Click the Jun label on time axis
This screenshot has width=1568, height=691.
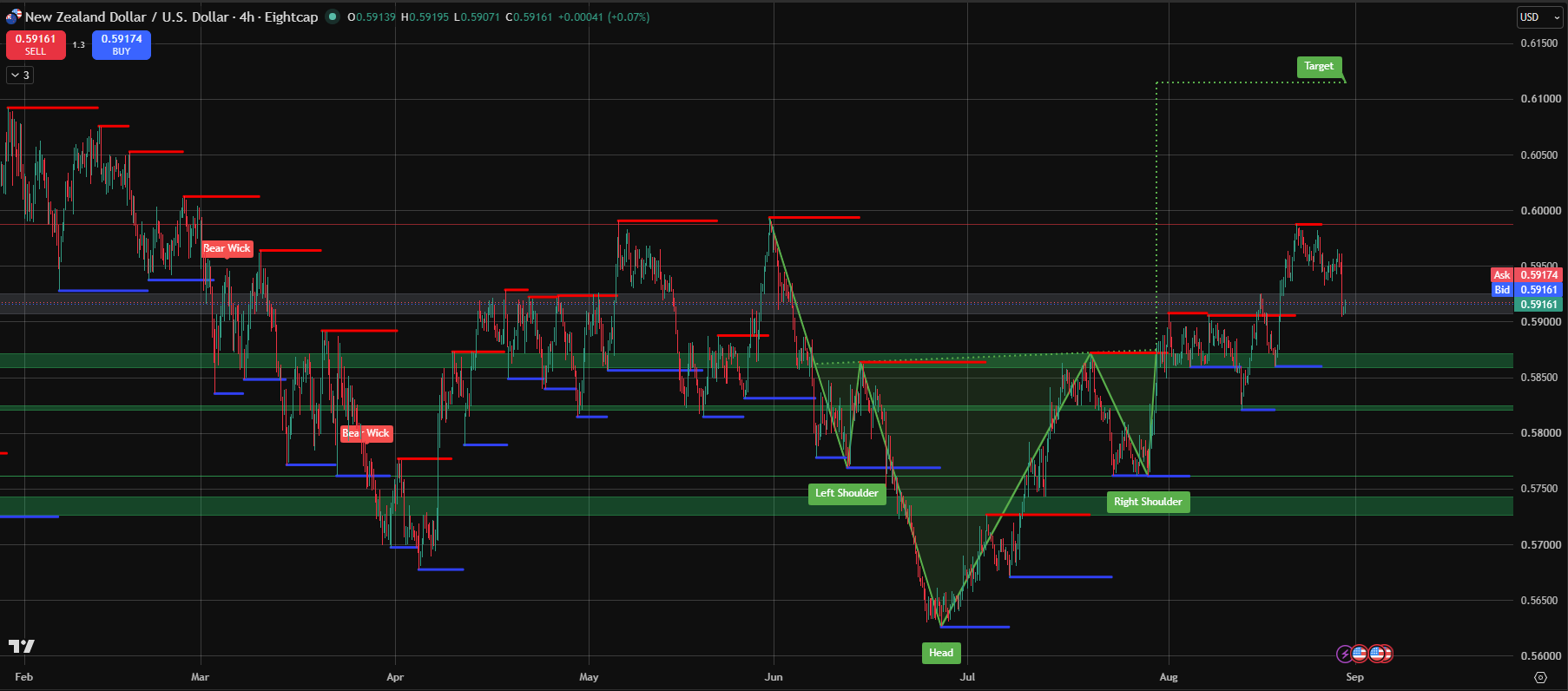tap(774, 677)
